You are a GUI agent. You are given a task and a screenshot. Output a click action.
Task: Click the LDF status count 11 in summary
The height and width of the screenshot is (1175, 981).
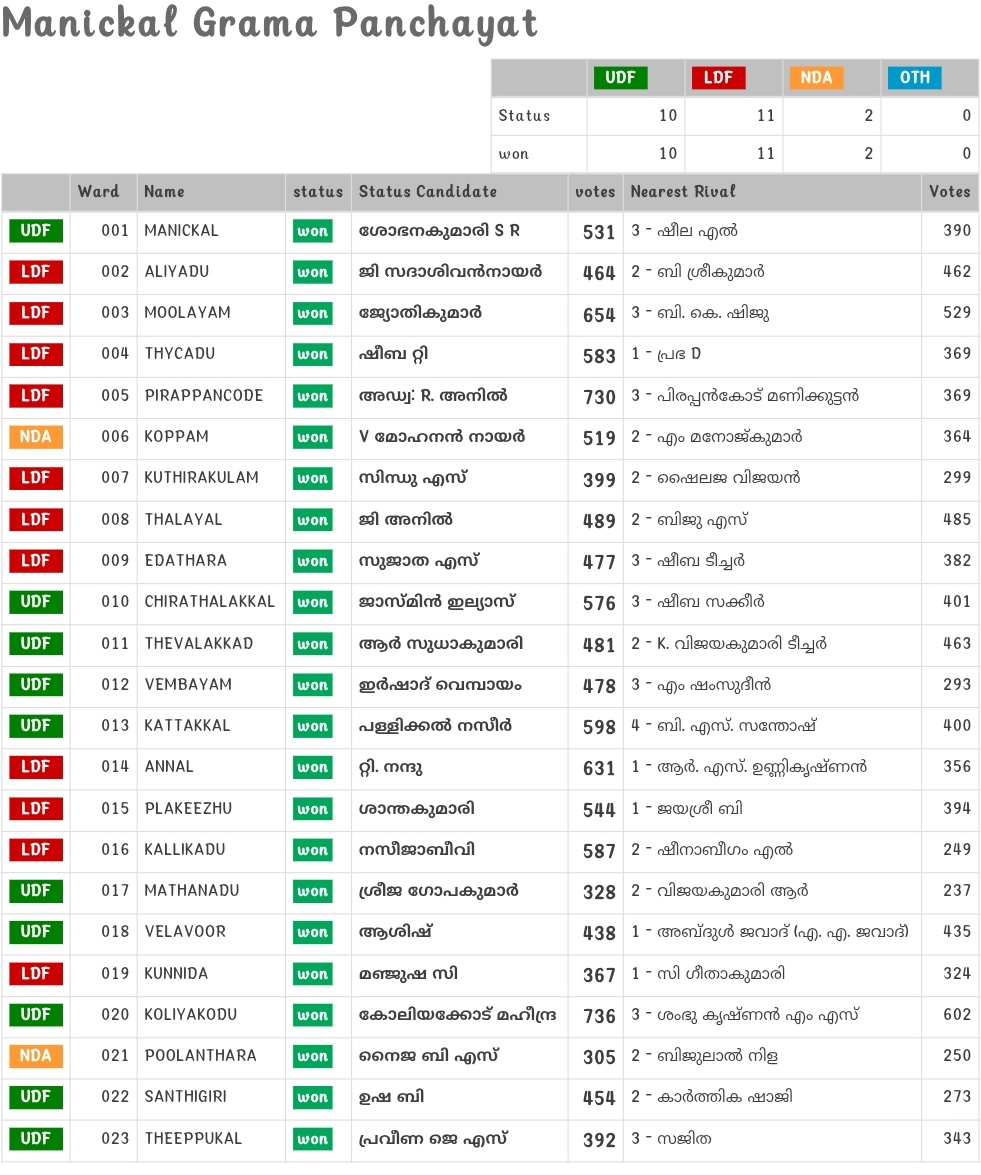[x=765, y=116]
